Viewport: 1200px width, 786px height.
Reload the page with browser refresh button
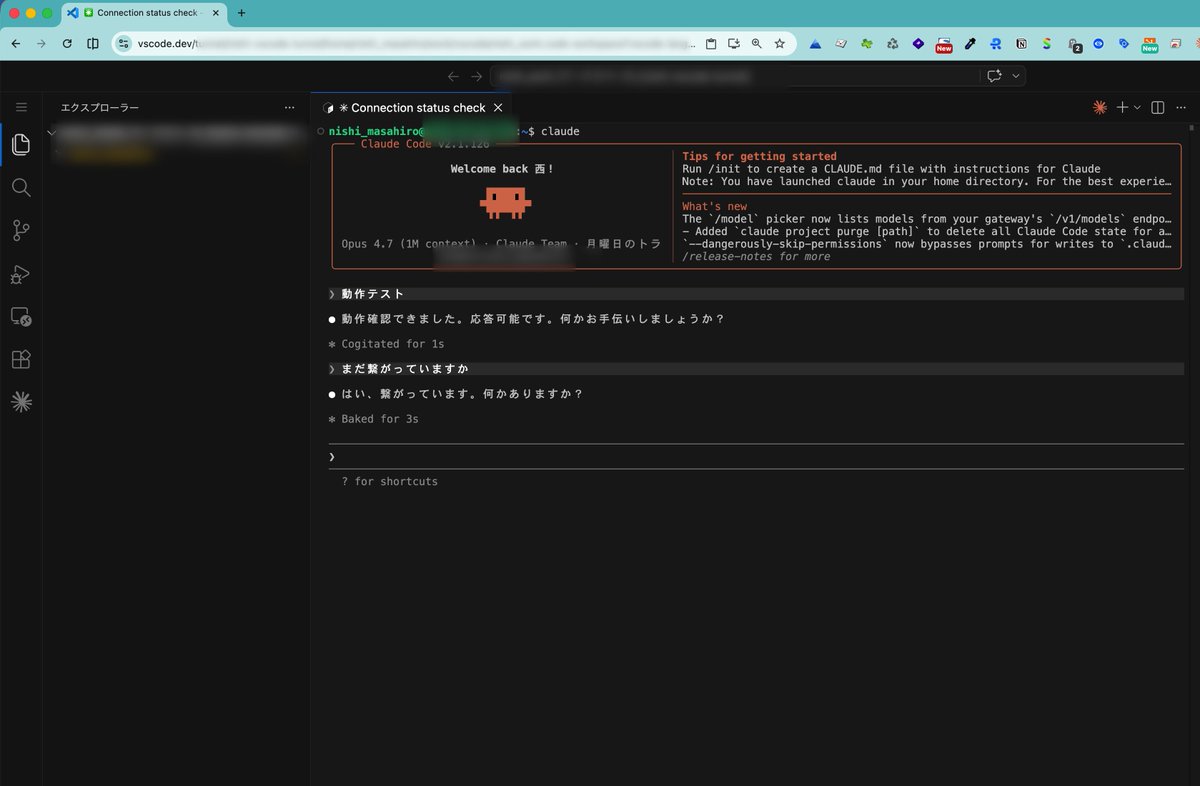pyautogui.click(x=67, y=44)
